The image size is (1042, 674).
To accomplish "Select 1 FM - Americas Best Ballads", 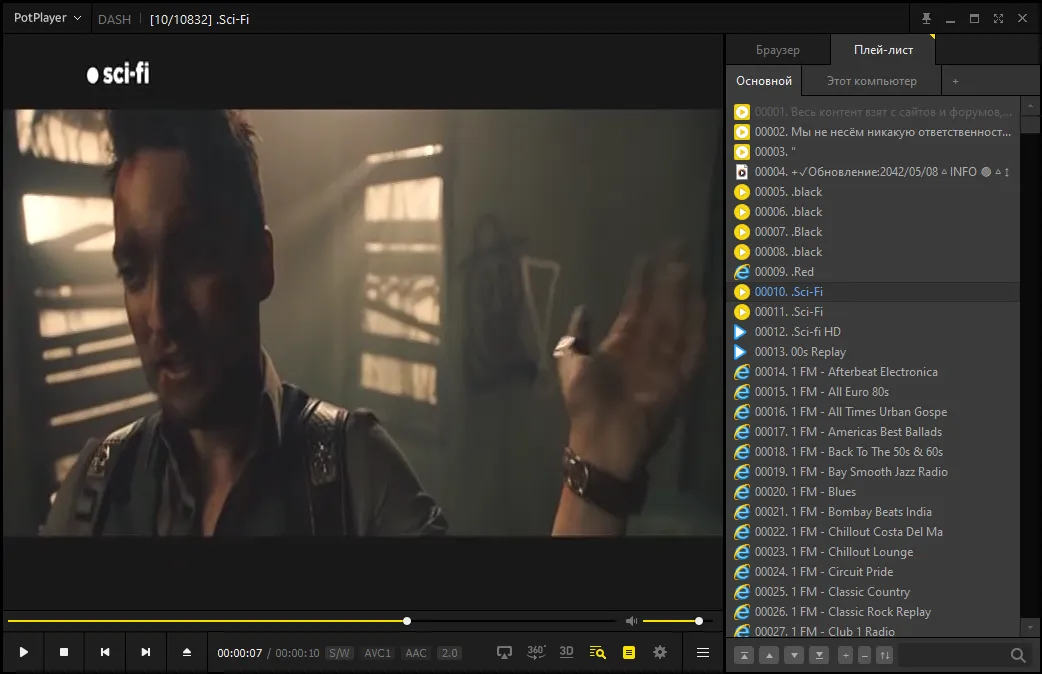I will point(873,432).
